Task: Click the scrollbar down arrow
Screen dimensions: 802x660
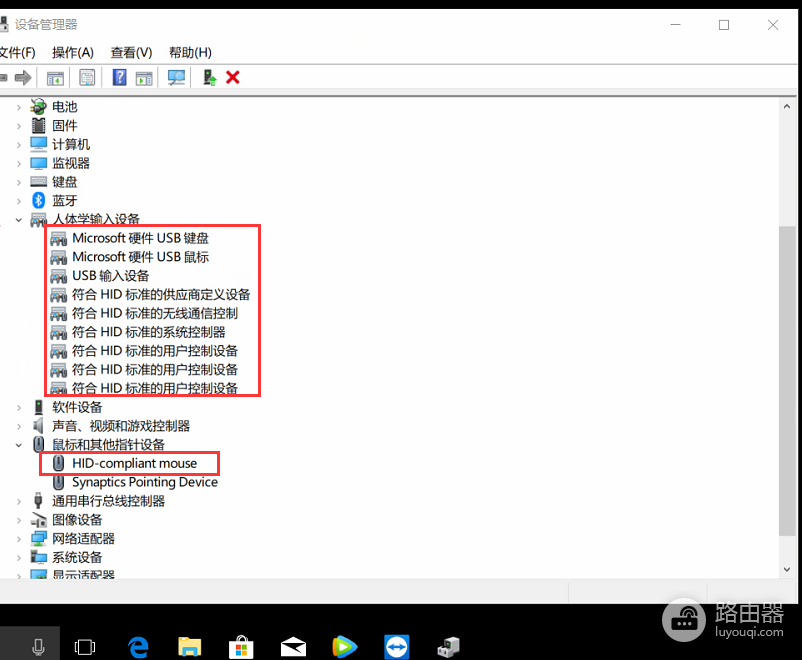Action: 787,569
